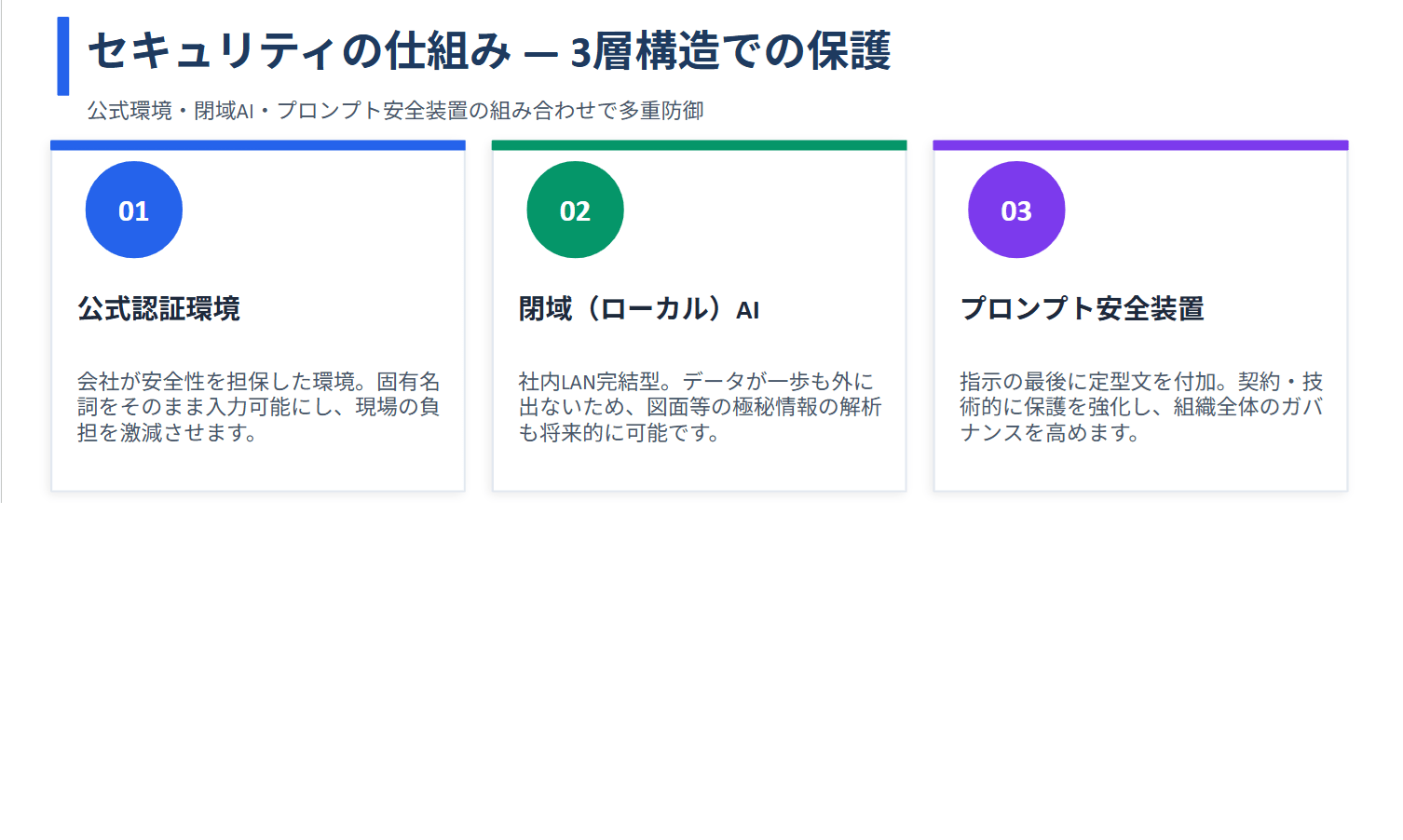This screenshot has height=840, width=1403.
Task: Click the green top stripe of card 02
Action: click(x=699, y=145)
